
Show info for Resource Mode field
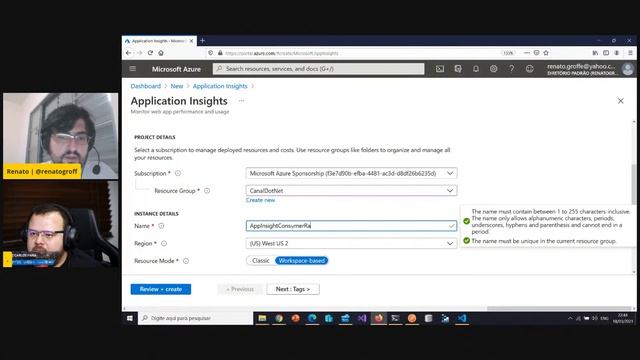186,261
